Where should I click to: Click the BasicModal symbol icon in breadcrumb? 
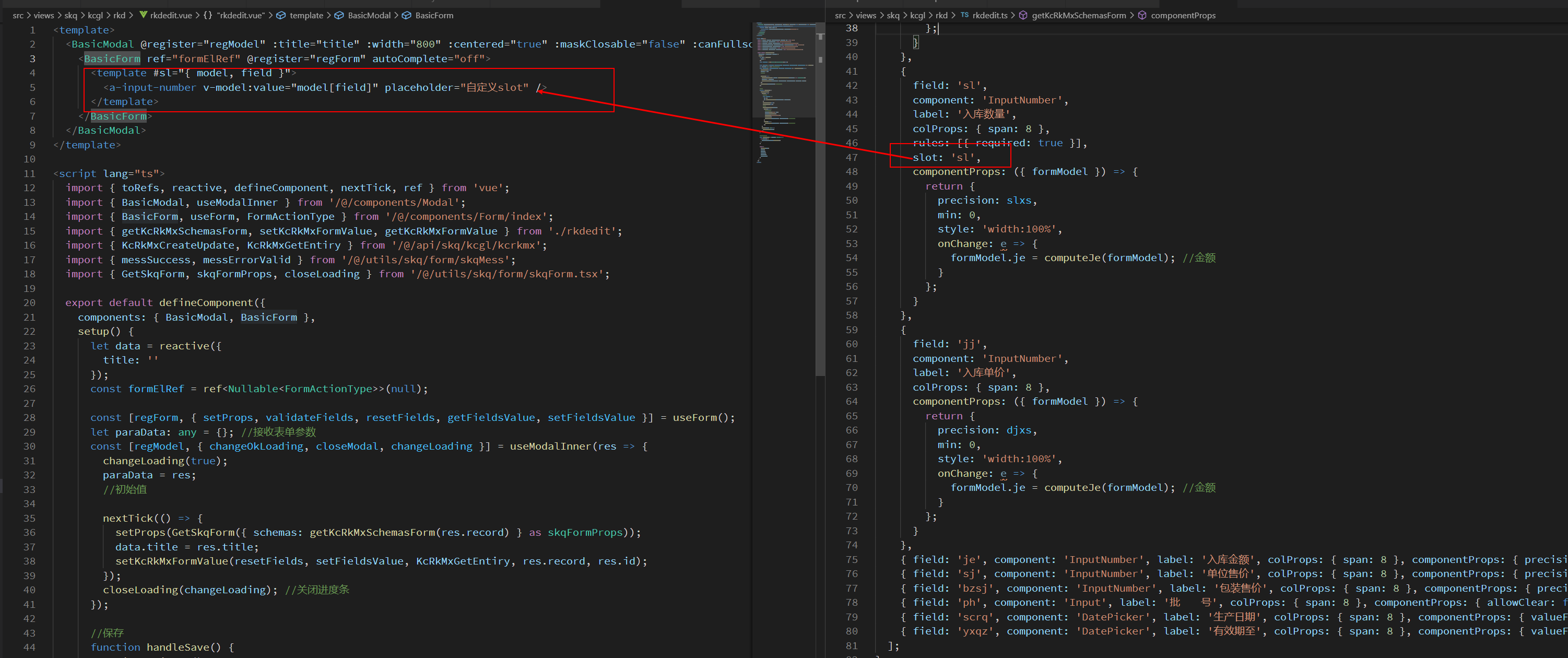(x=339, y=15)
